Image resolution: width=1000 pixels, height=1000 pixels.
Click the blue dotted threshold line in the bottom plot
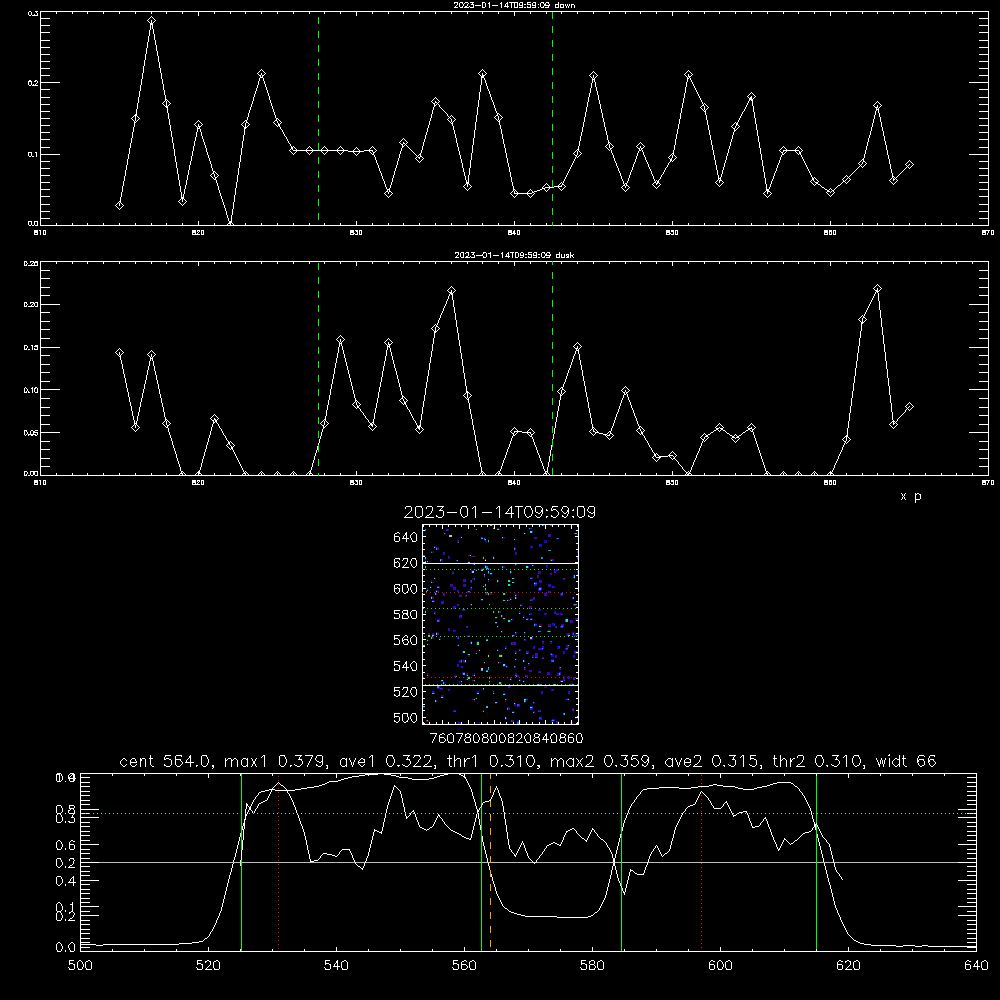[x=528, y=813]
